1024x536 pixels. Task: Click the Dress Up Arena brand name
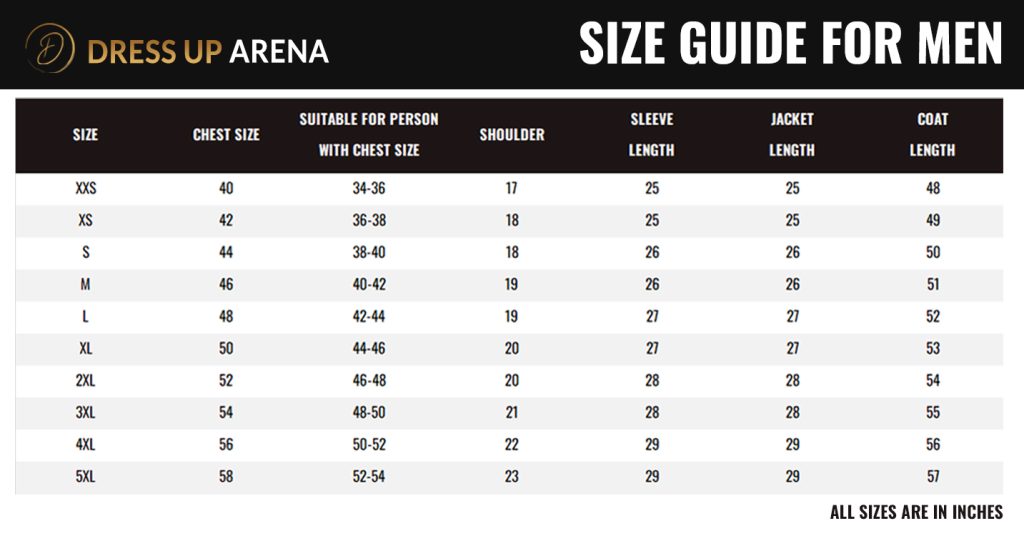pyautogui.click(x=208, y=50)
